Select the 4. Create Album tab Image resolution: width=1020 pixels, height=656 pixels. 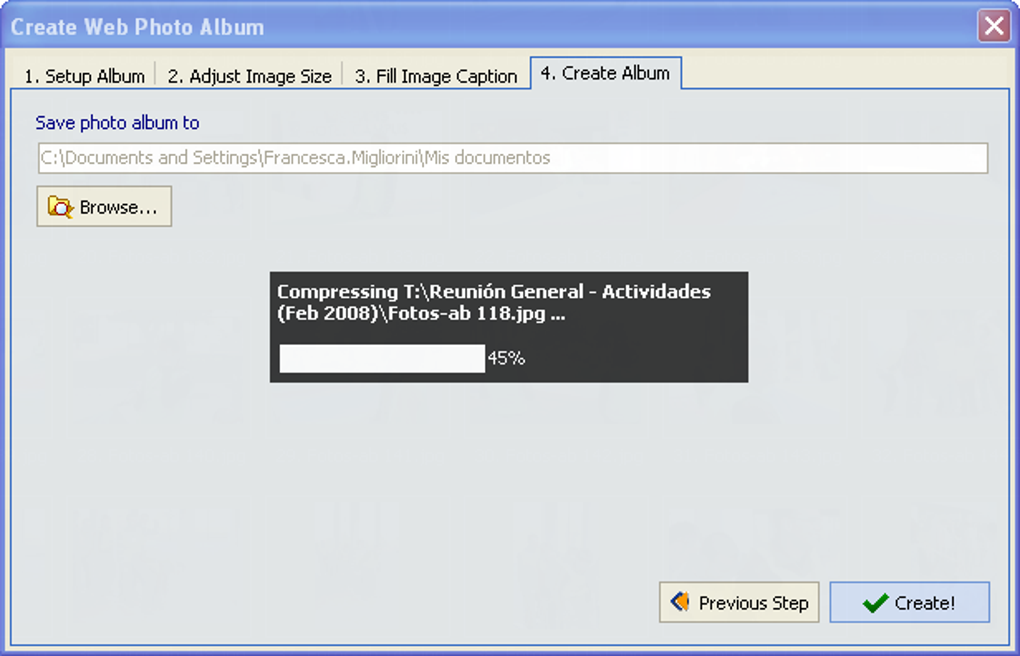(x=606, y=73)
